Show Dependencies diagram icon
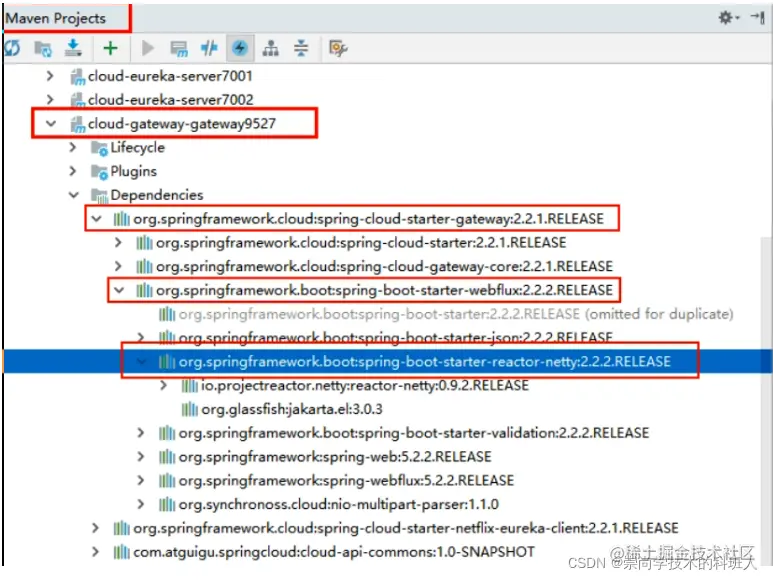Viewport: 773px width, 580px height. (271, 48)
